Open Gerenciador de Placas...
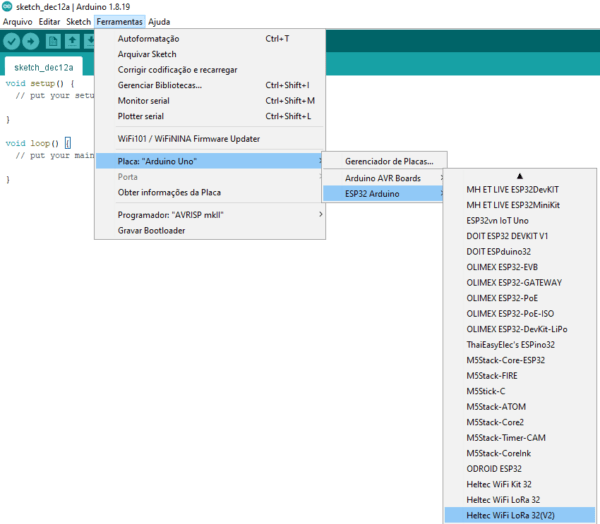The height and width of the screenshot is (524, 600). pos(384,161)
